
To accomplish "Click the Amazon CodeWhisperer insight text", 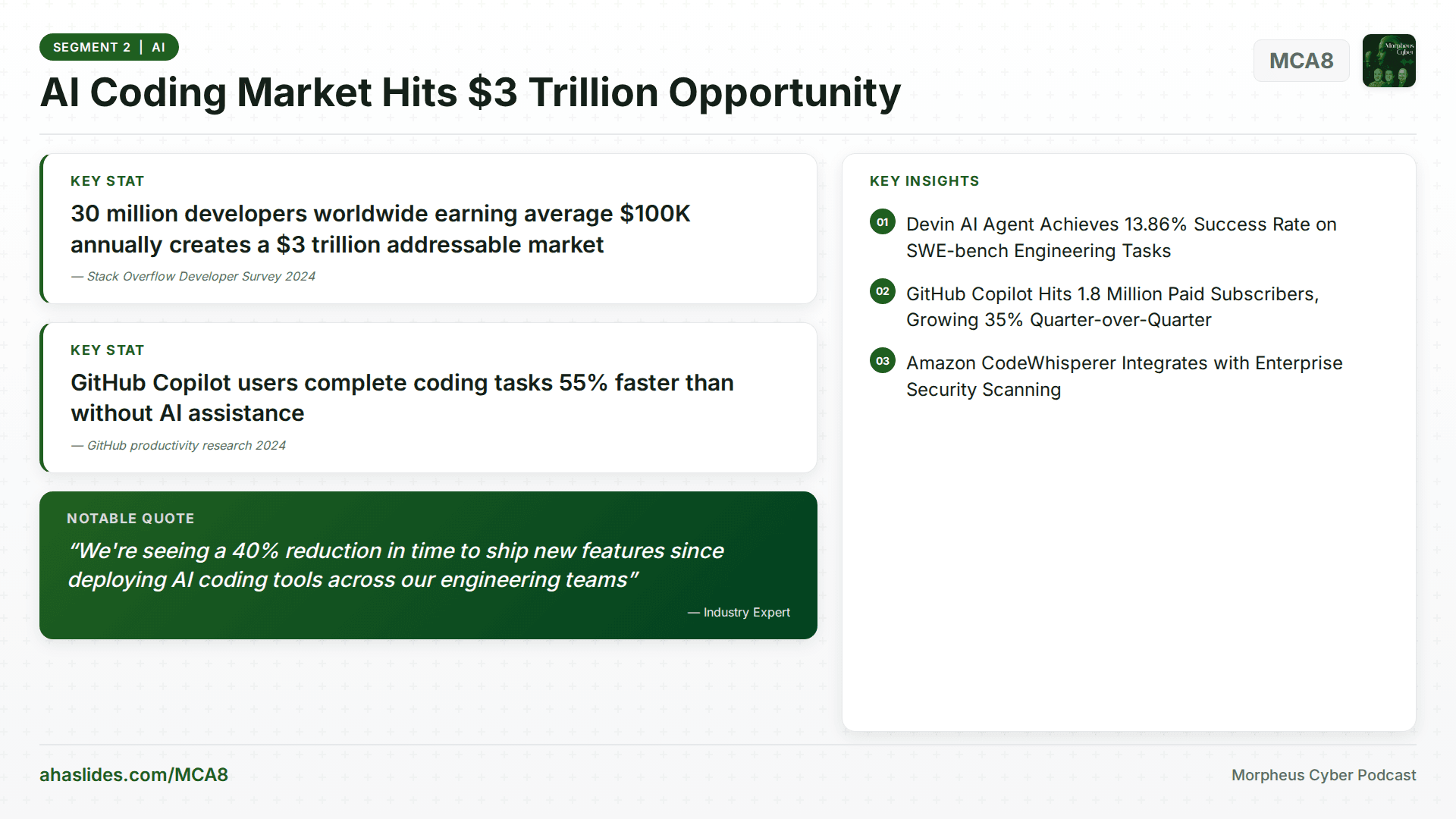I will pos(1124,376).
